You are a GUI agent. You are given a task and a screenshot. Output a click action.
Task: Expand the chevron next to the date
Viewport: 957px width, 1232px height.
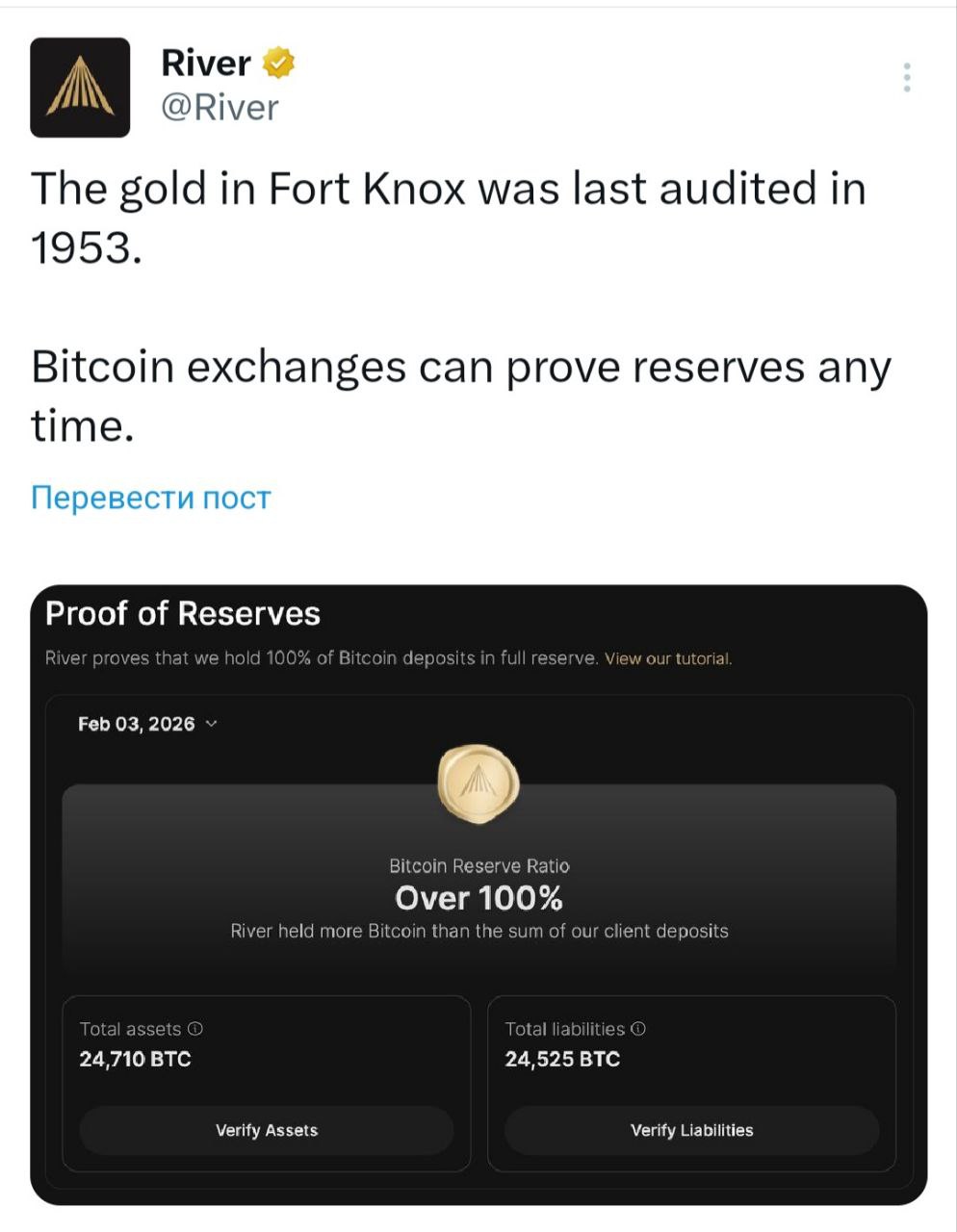pyautogui.click(x=212, y=724)
